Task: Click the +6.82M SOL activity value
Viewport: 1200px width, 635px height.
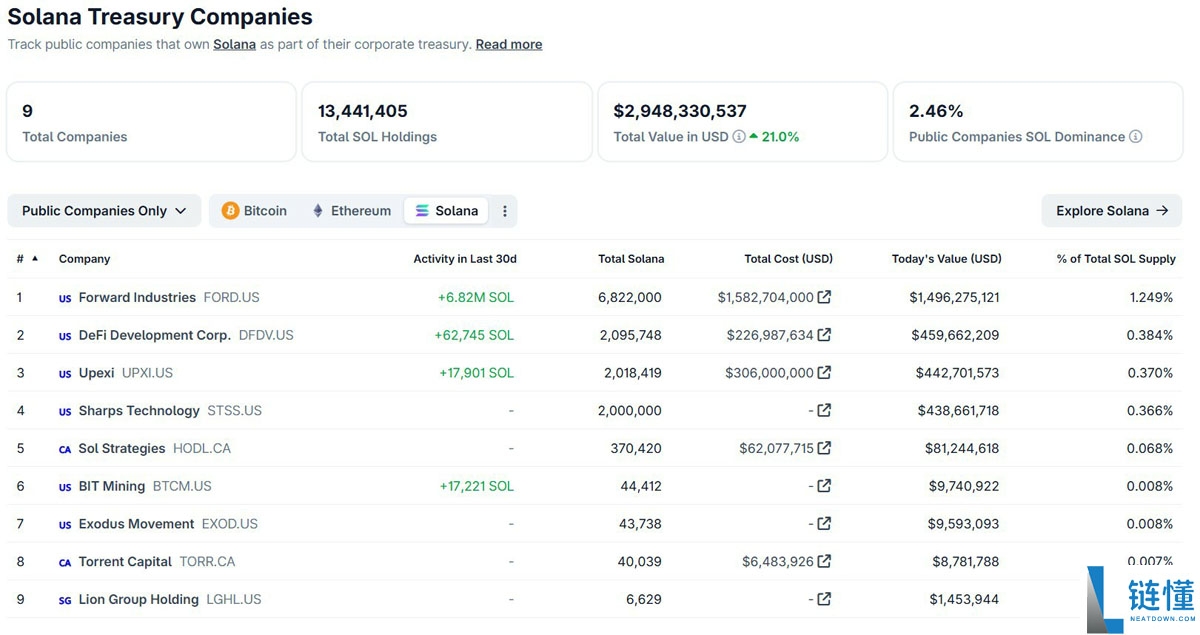Action: tap(476, 297)
